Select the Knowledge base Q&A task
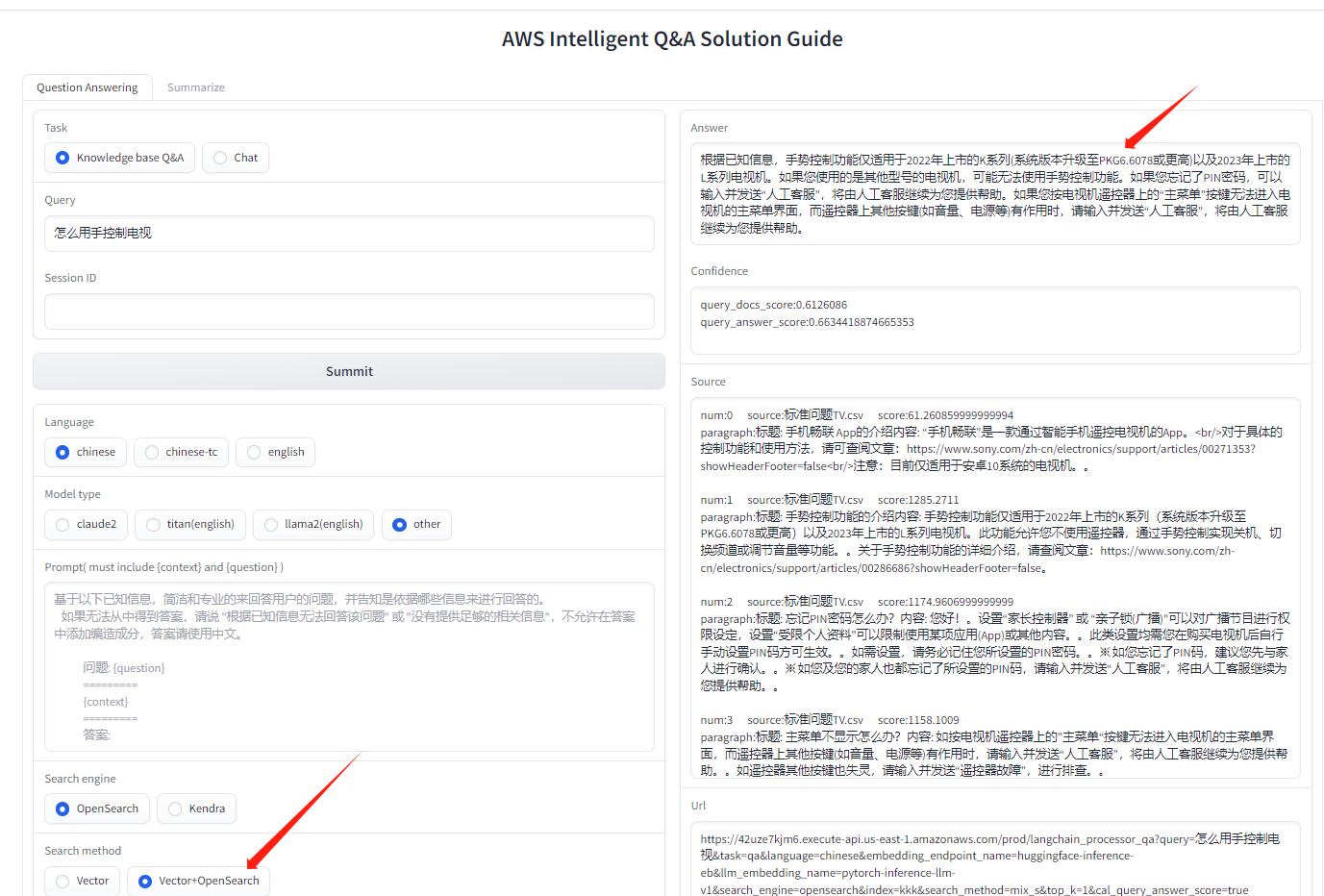 click(x=120, y=158)
